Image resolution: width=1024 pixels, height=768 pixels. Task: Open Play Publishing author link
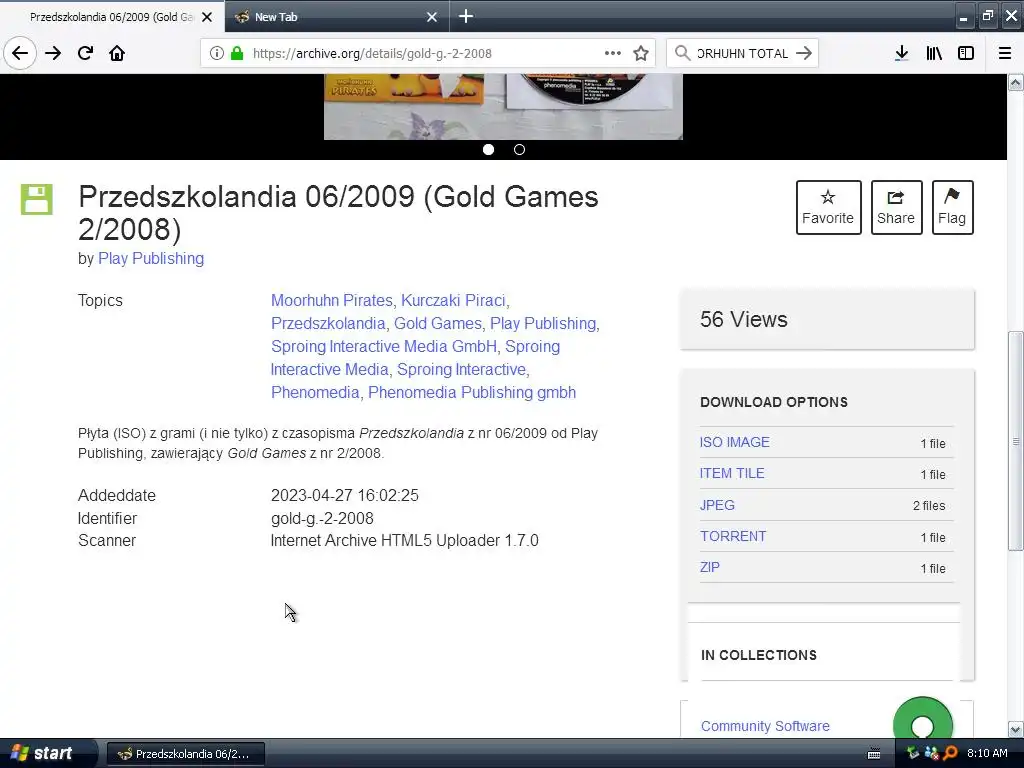pyautogui.click(x=151, y=259)
